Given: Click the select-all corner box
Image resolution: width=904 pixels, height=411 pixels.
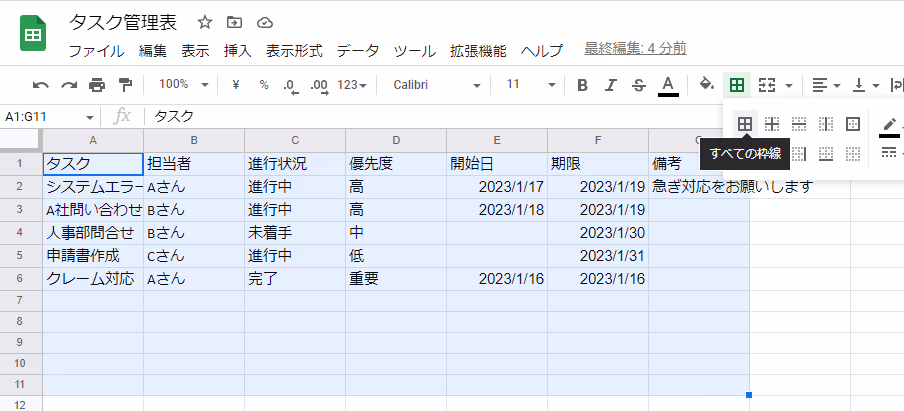Looking at the screenshot, I should [21, 140].
